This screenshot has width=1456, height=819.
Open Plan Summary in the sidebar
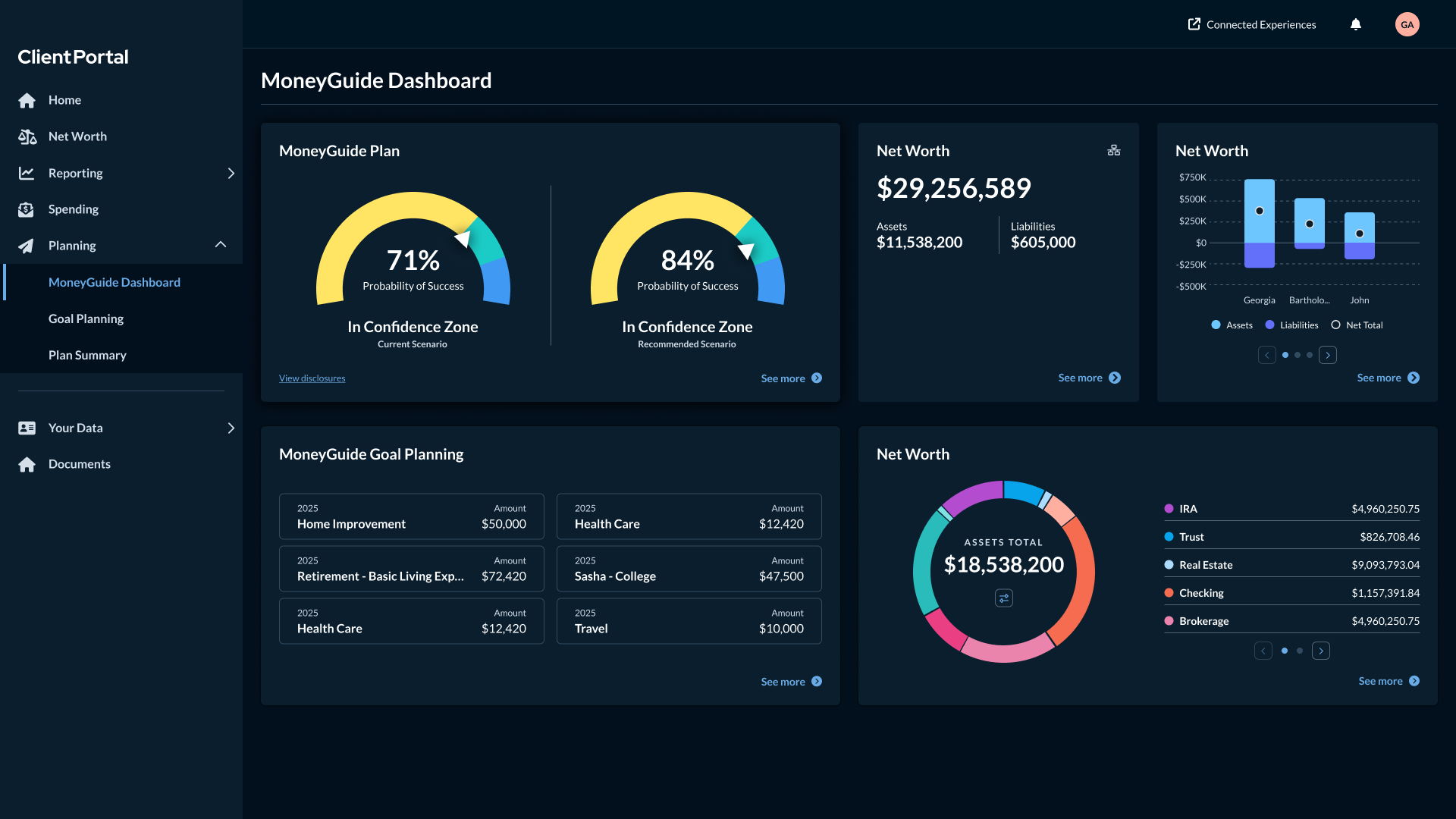121,355
